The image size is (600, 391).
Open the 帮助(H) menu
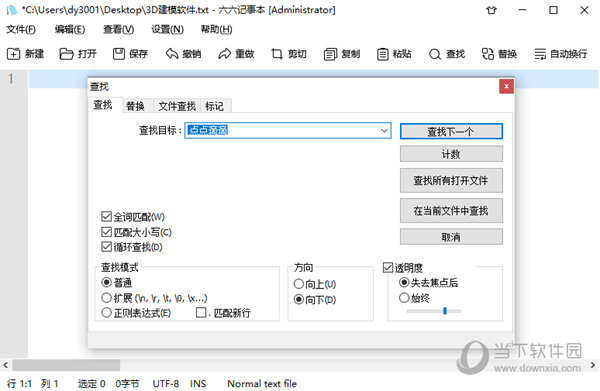(x=216, y=29)
